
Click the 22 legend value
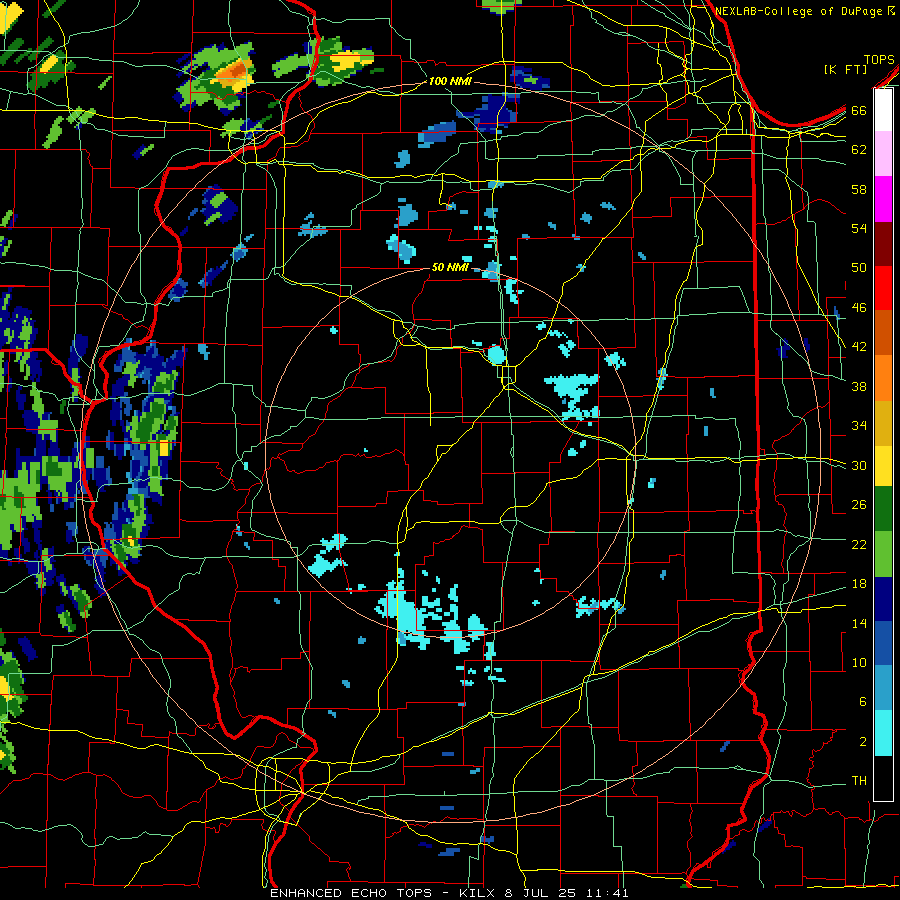(x=859, y=544)
